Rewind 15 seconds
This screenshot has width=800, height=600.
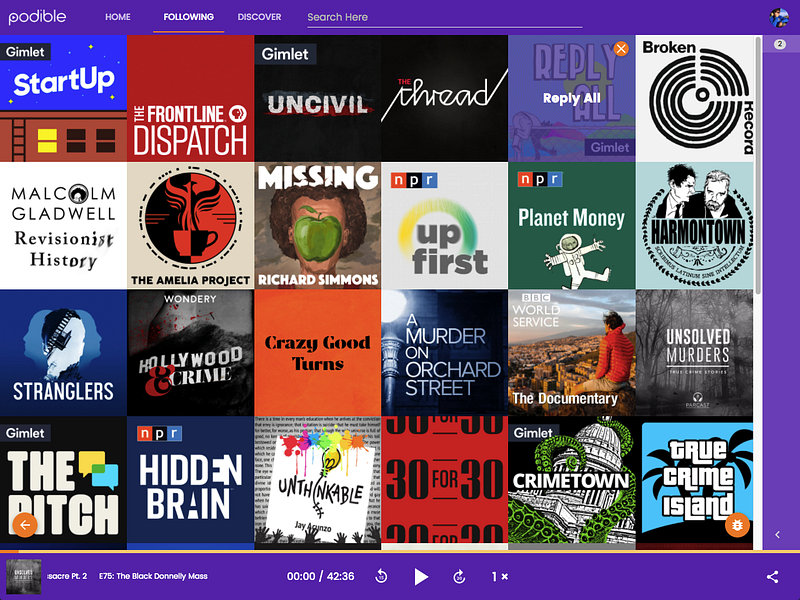point(381,577)
